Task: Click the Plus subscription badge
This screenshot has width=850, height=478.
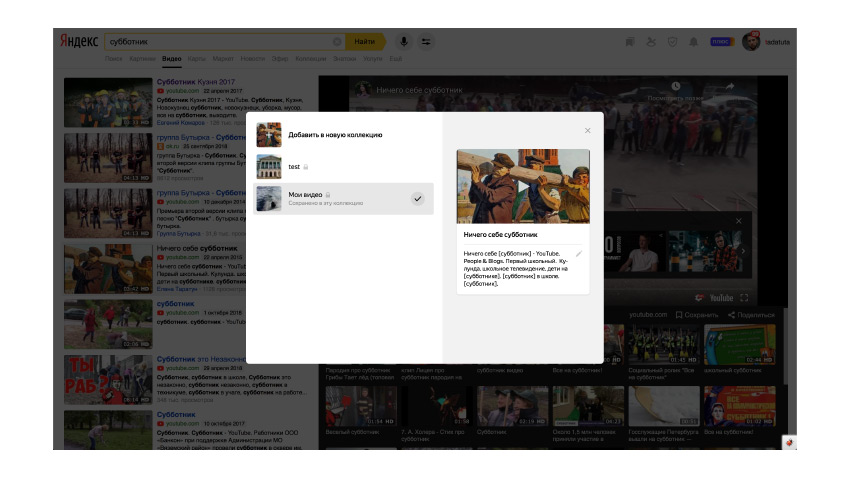Action: (x=722, y=42)
